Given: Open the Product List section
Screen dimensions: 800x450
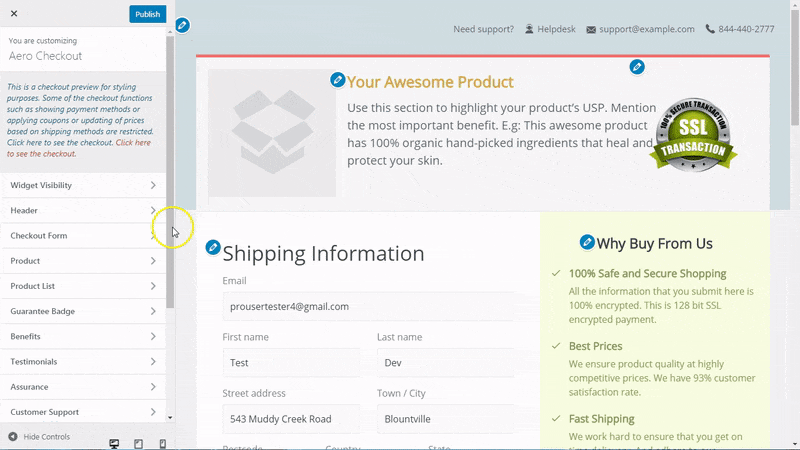Looking at the screenshot, I should tap(83, 286).
